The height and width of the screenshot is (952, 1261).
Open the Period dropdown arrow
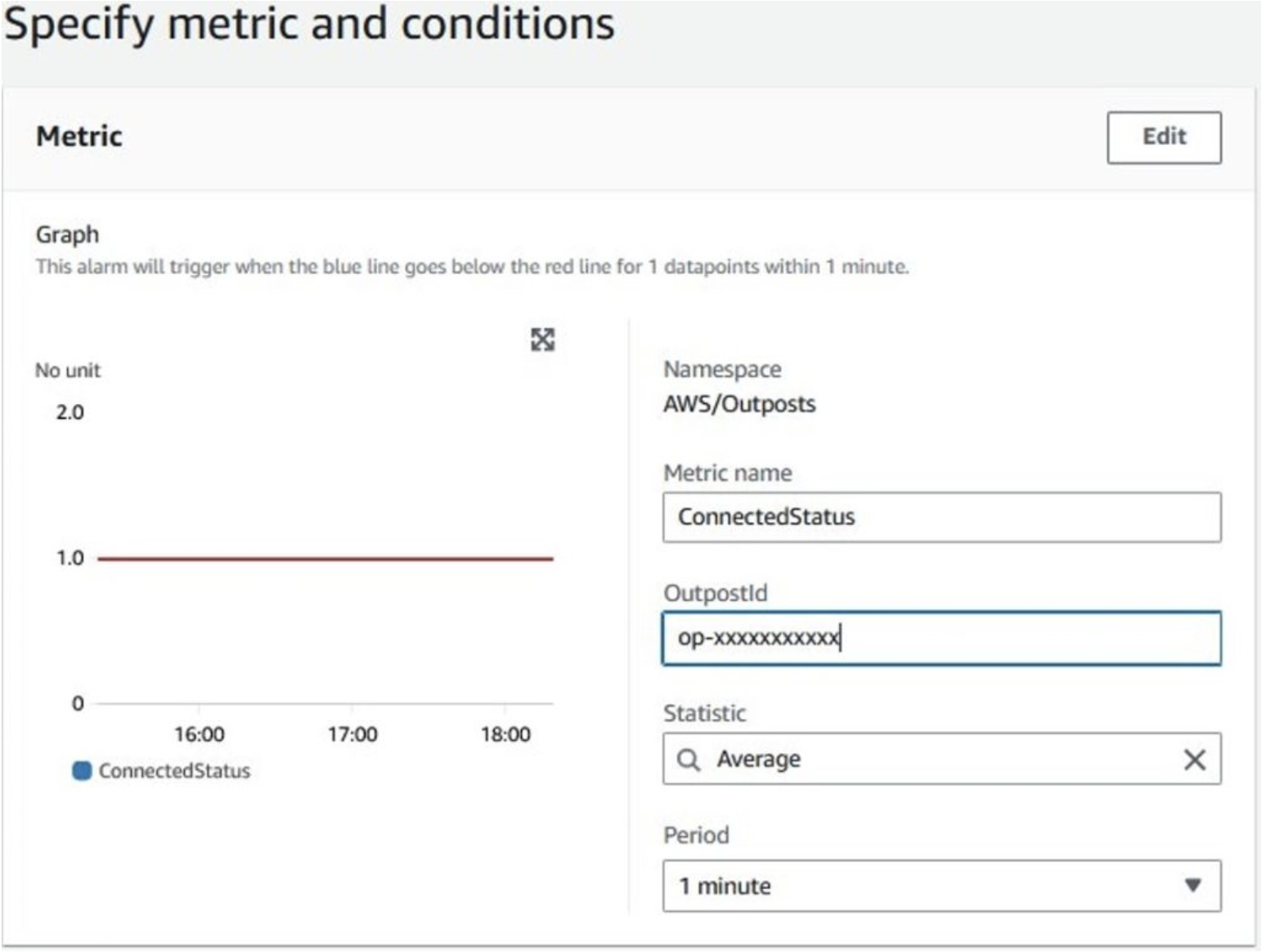point(1192,885)
